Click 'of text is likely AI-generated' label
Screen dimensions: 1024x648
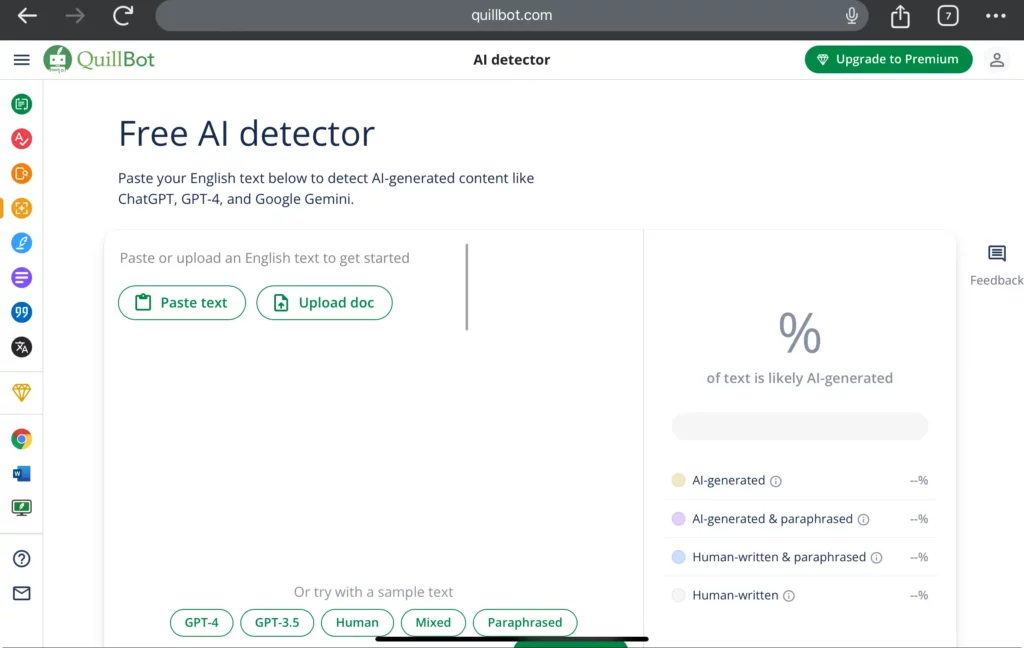pos(799,378)
